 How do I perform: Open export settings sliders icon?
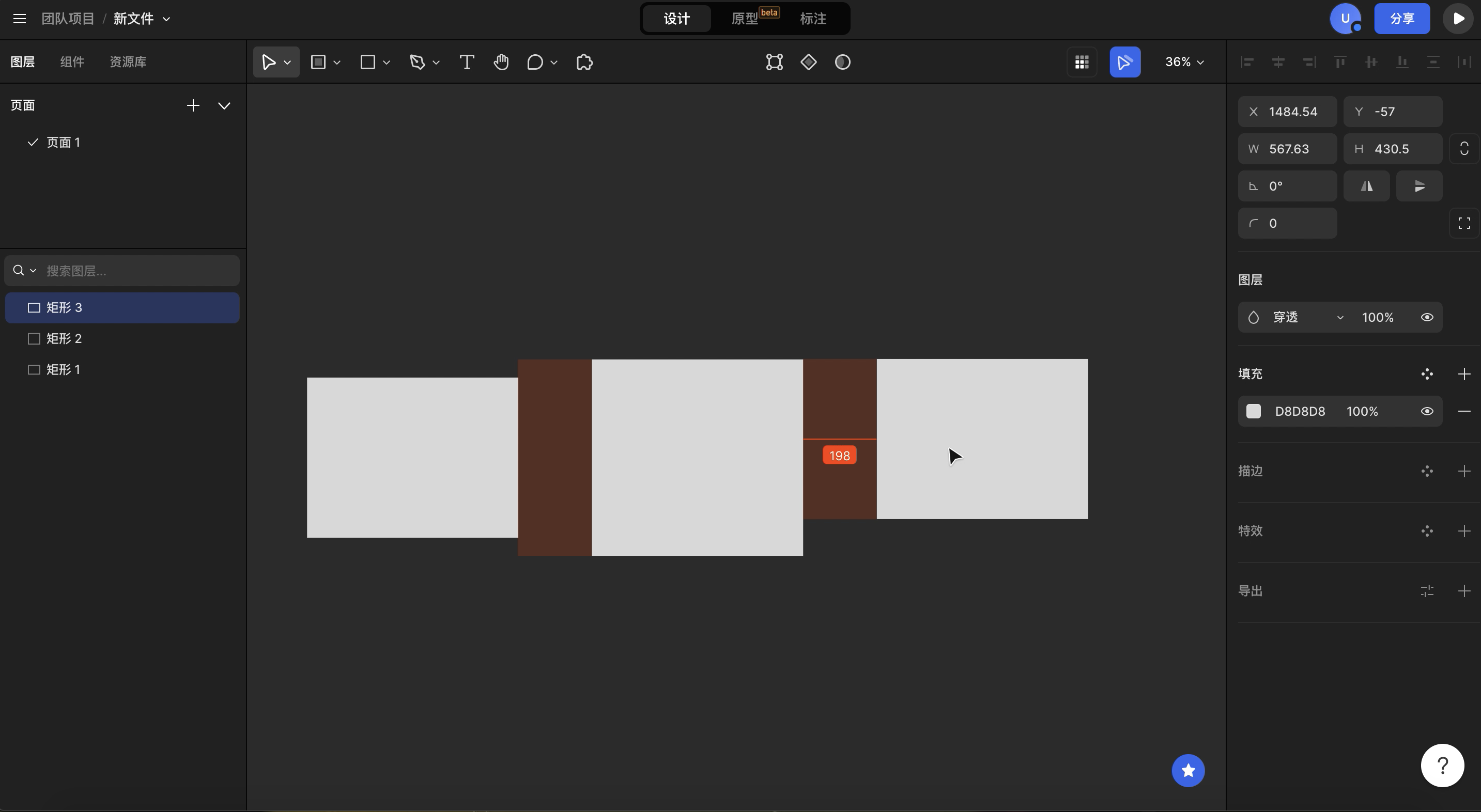[1427, 591]
